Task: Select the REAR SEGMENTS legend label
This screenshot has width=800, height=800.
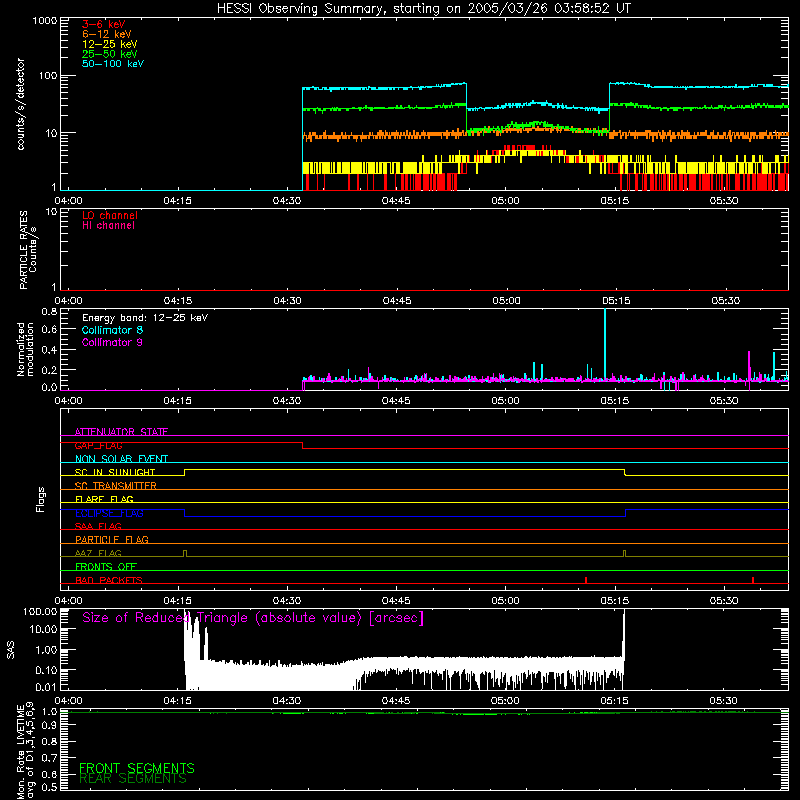Action: tap(133, 779)
